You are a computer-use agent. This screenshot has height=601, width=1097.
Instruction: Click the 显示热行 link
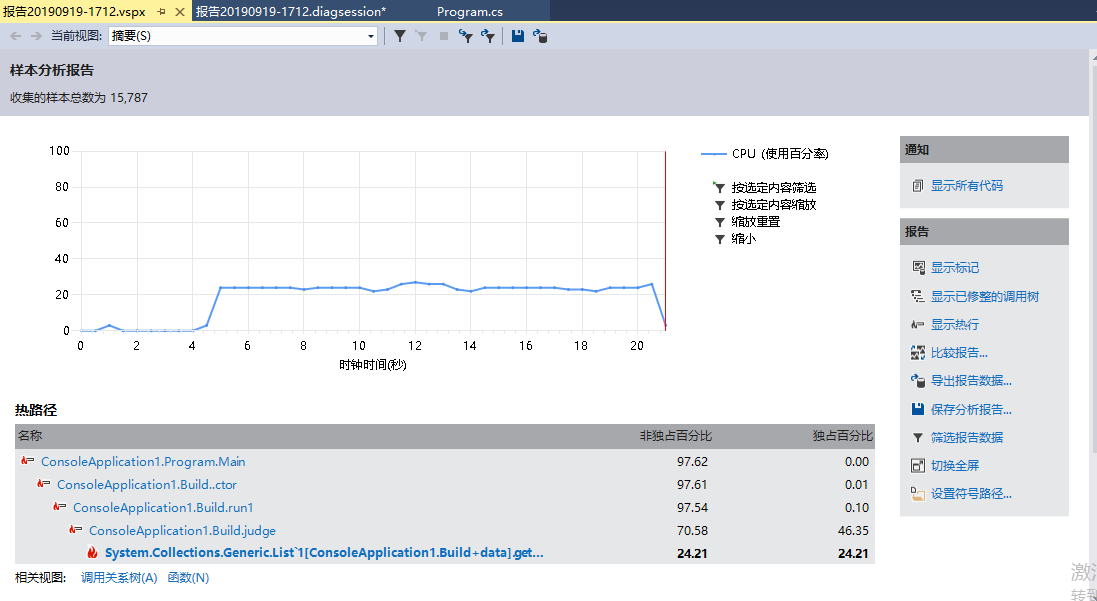click(x=954, y=325)
